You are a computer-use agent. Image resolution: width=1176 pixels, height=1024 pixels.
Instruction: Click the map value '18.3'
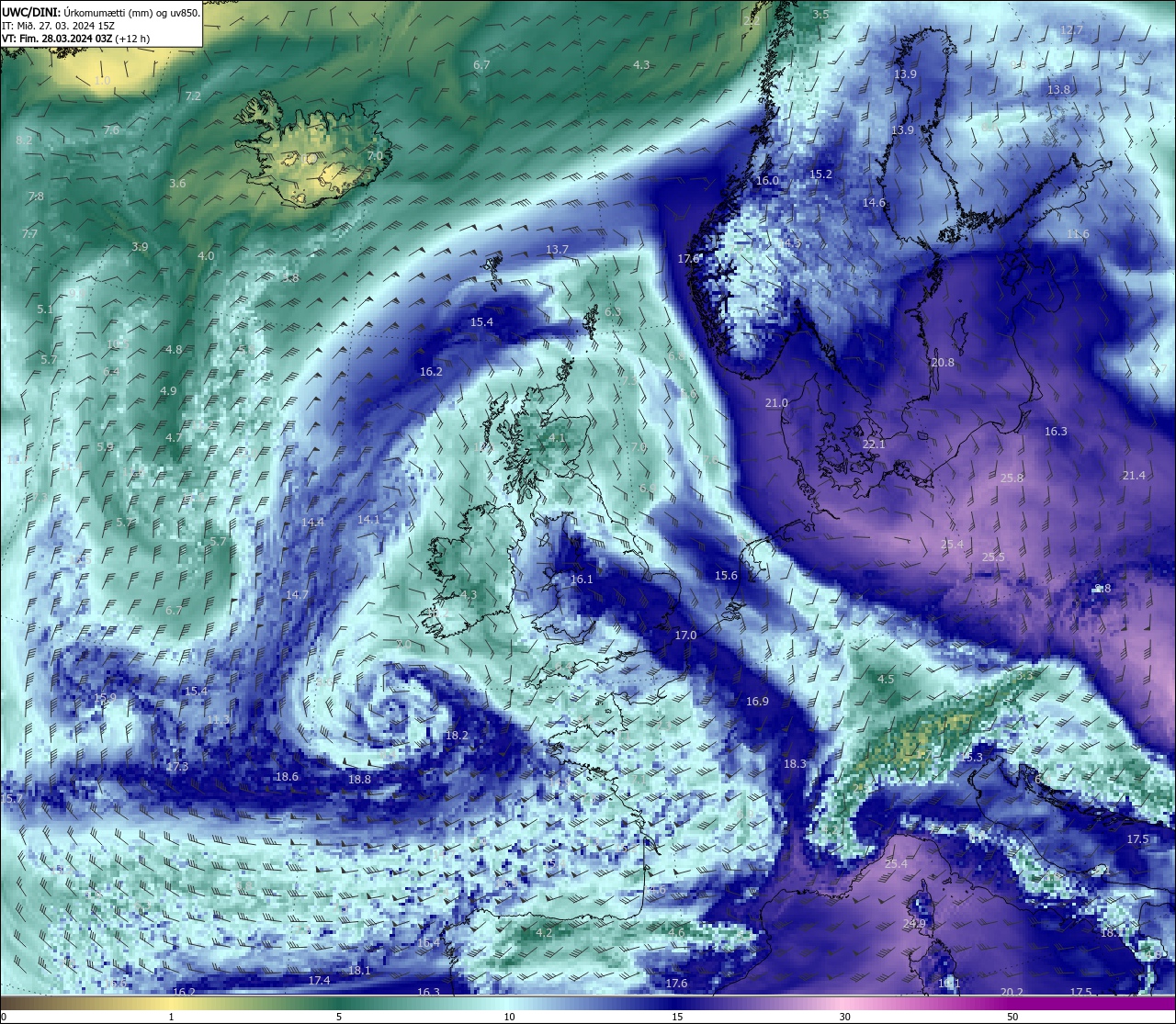click(x=795, y=763)
